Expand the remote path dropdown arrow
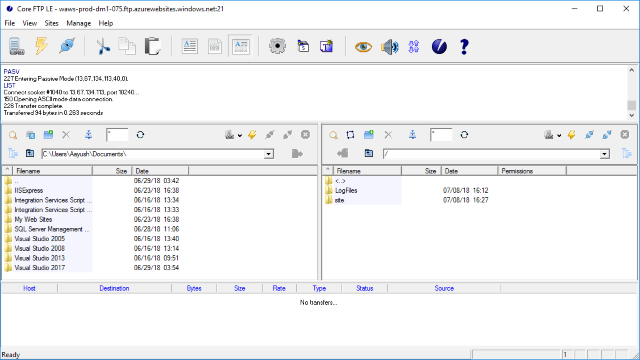Image resolution: width=640 pixels, height=360 pixels. tap(604, 154)
